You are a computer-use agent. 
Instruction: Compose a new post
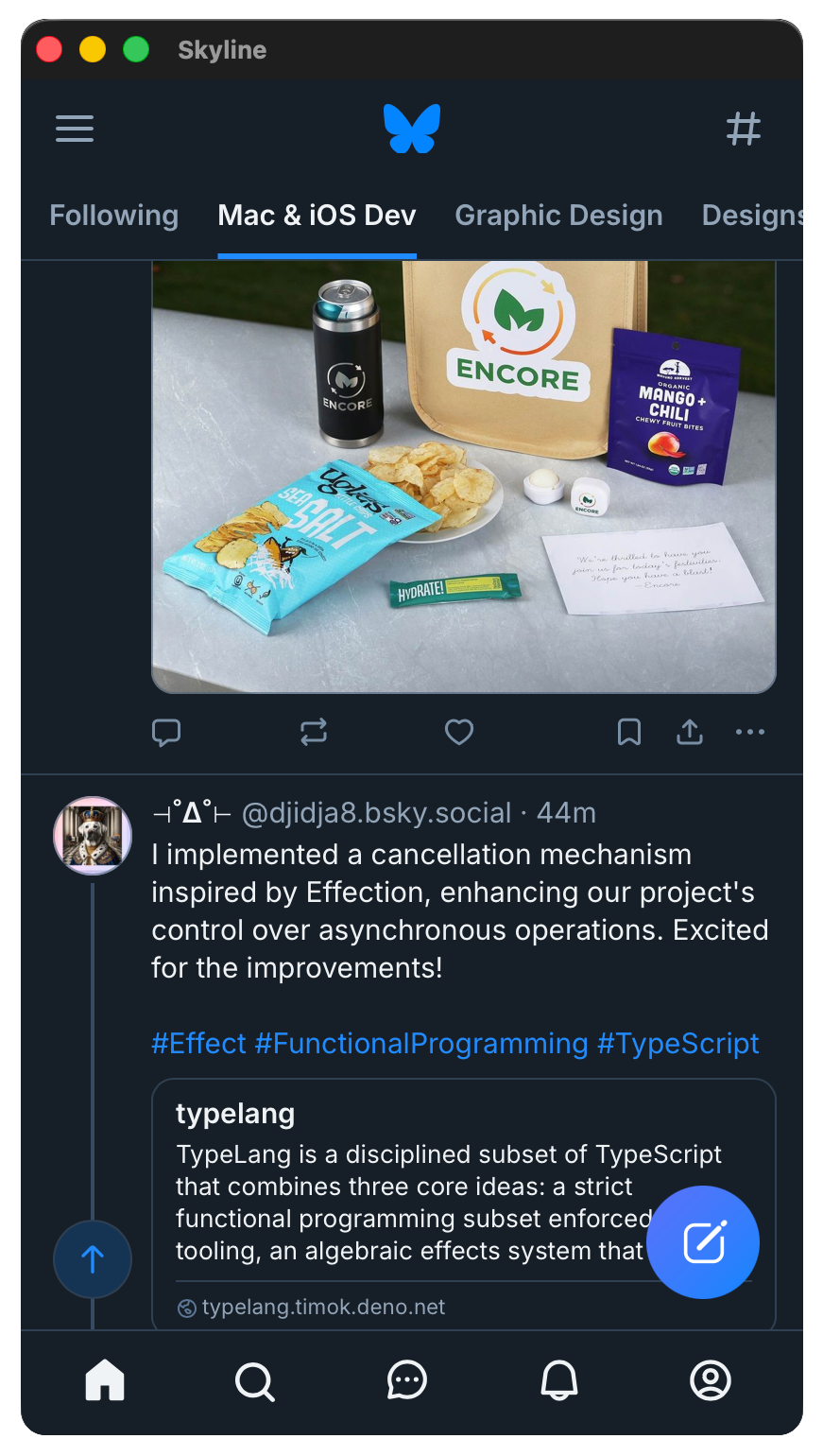click(703, 1242)
